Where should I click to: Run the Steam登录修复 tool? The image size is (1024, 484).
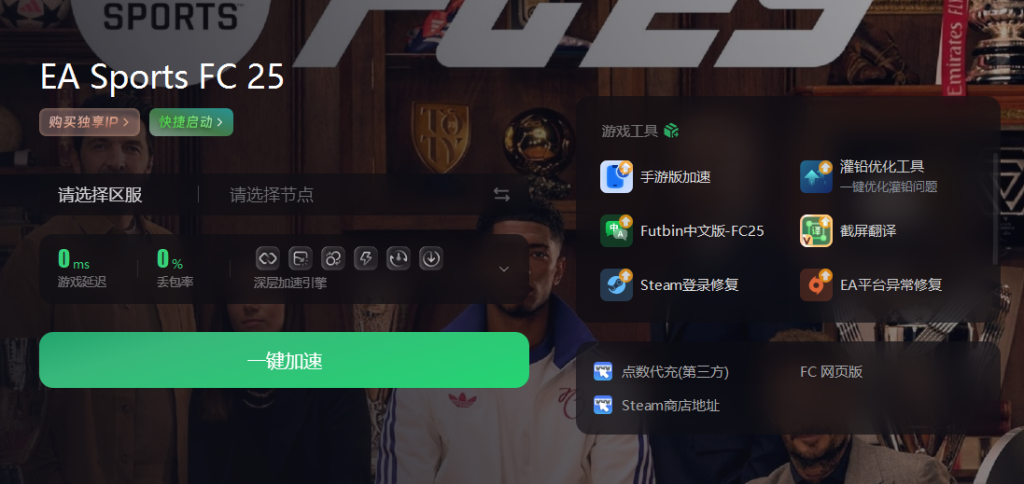[669, 285]
